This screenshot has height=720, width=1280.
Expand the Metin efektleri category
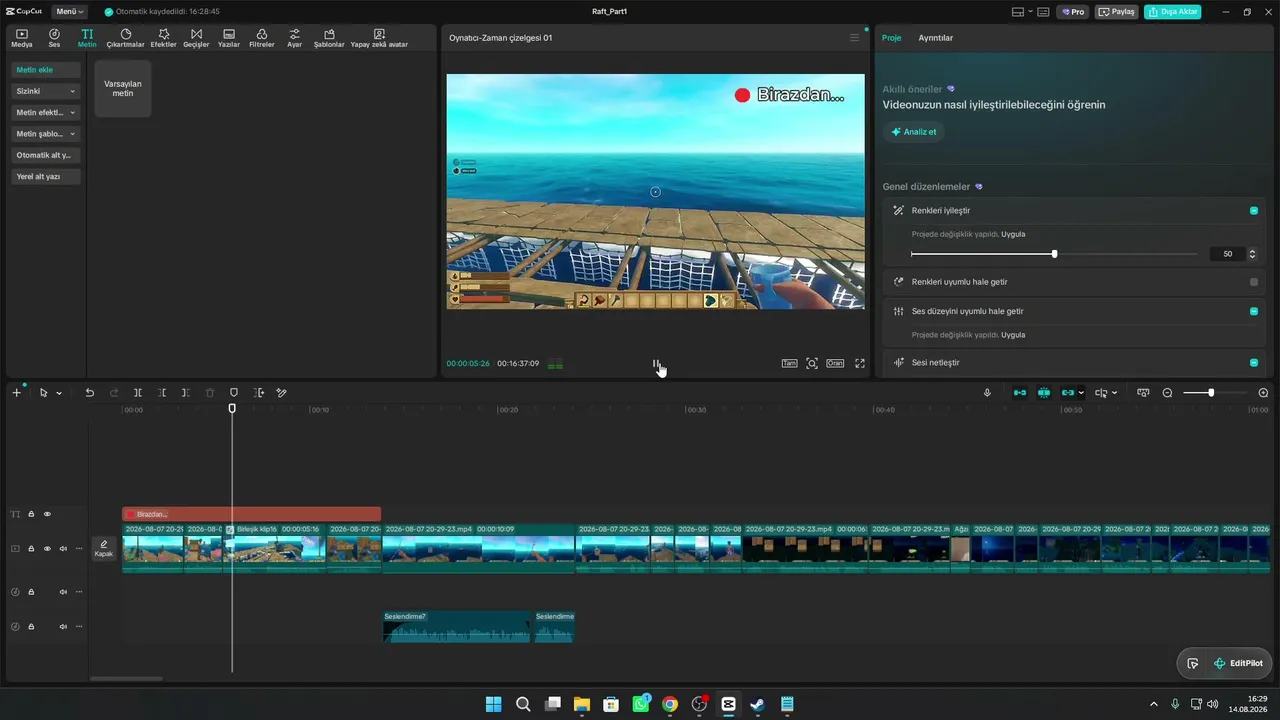(46, 113)
